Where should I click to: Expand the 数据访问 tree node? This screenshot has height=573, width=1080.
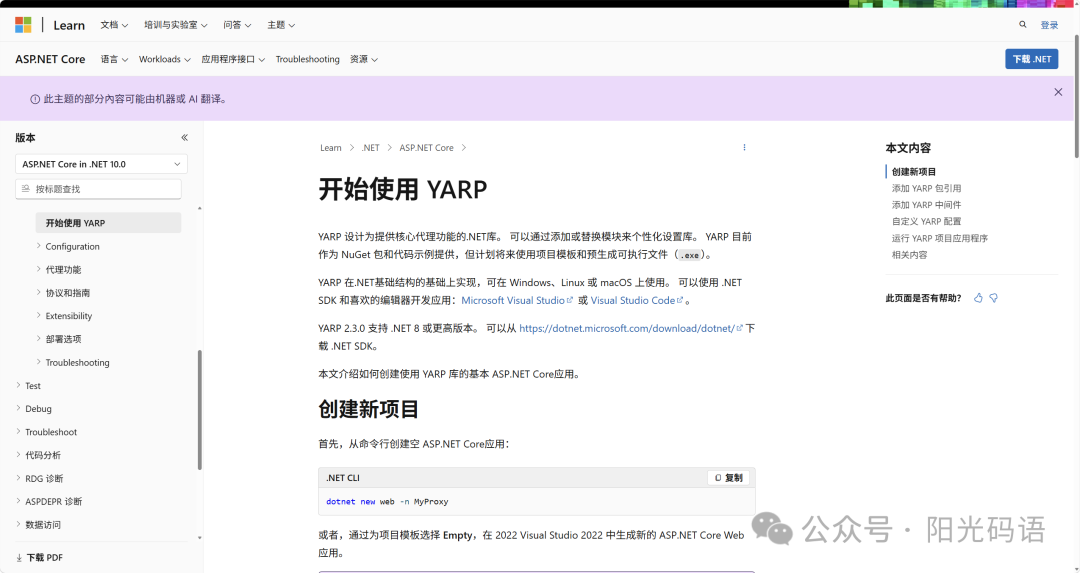[18, 525]
